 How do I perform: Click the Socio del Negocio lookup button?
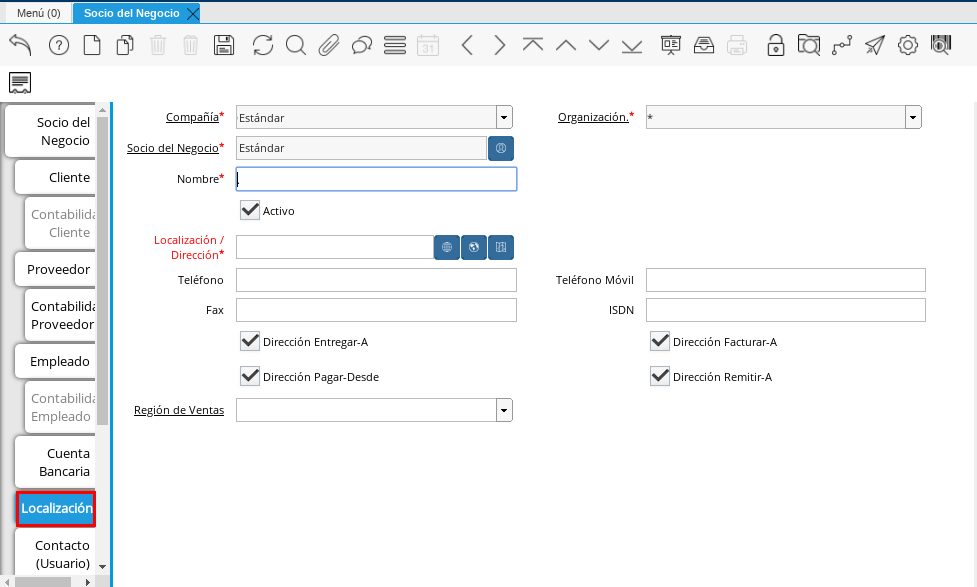500,148
